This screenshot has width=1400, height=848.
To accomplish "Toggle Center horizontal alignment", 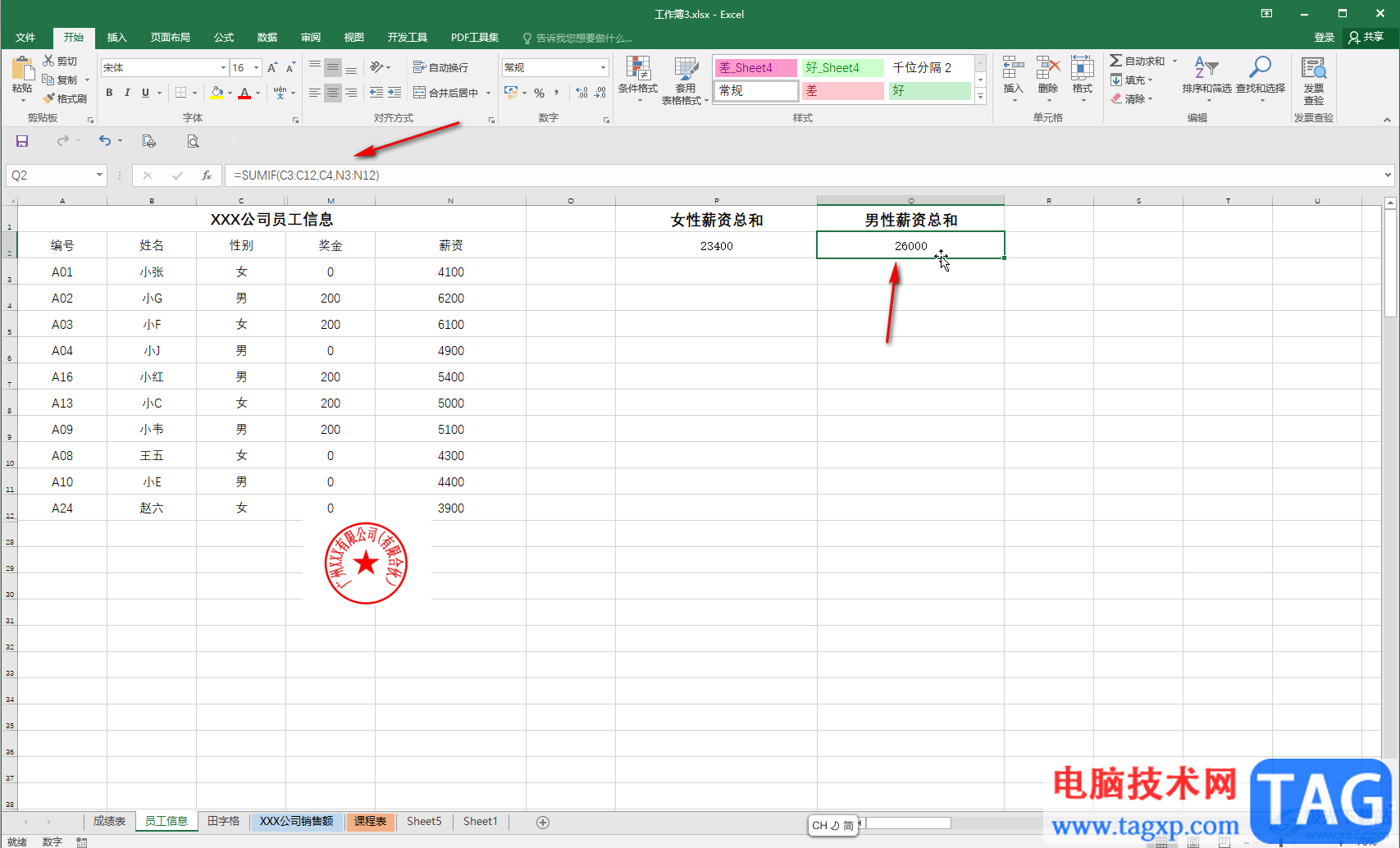I will [x=333, y=93].
